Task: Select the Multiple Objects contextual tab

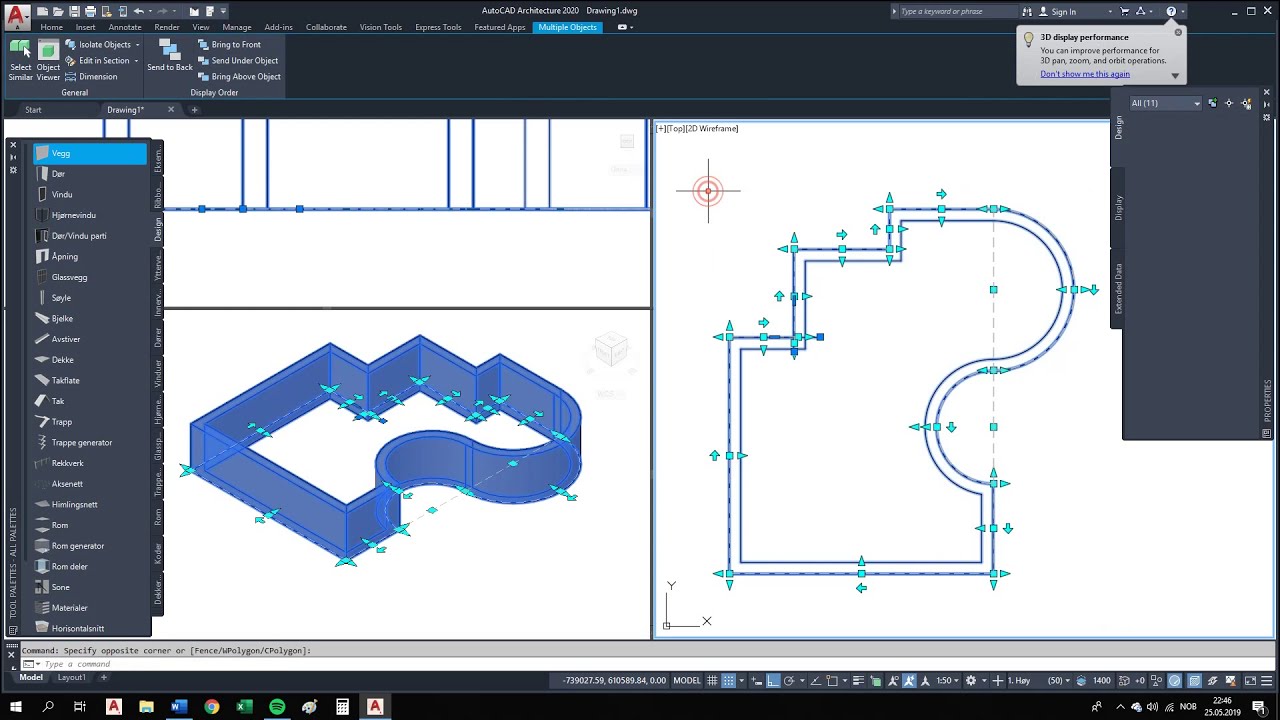Action: click(567, 27)
